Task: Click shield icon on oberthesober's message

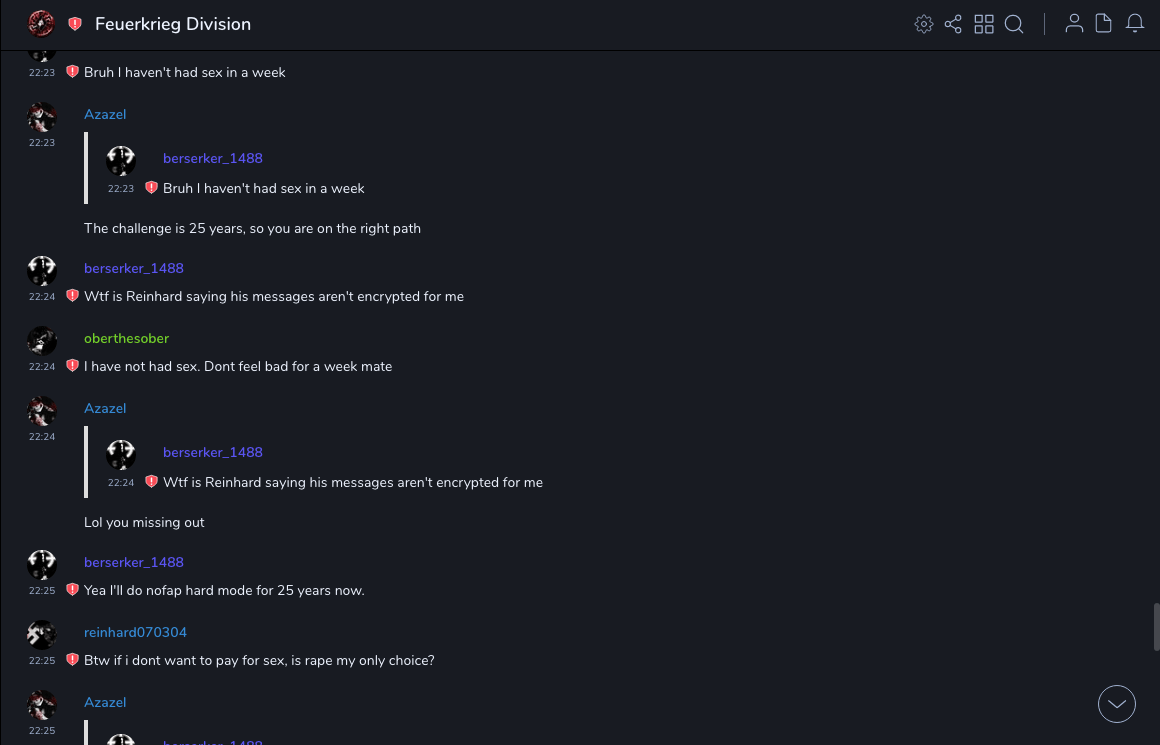Action: (72, 366)
